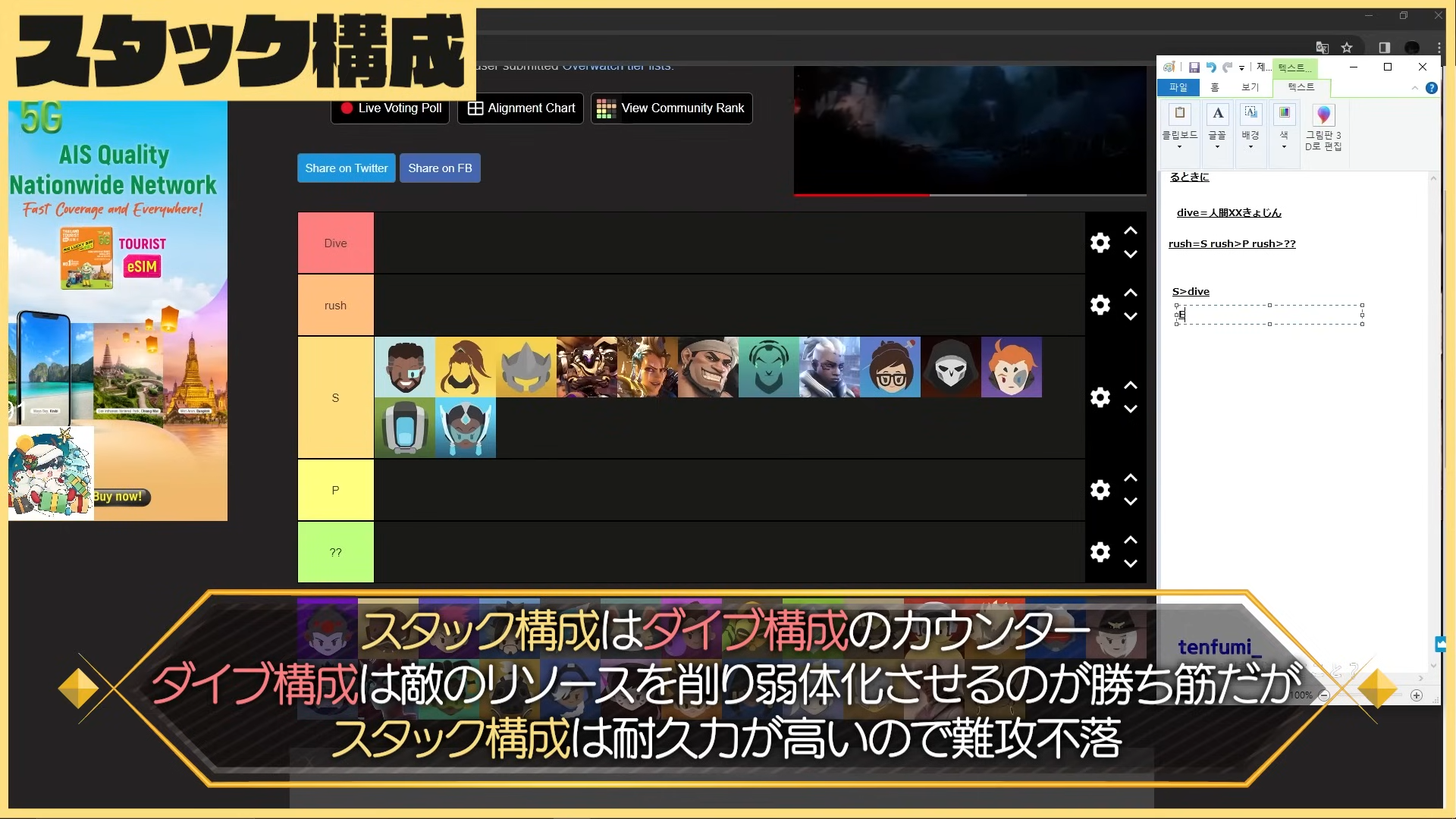Click the rush tier label cell

[335, 305]
